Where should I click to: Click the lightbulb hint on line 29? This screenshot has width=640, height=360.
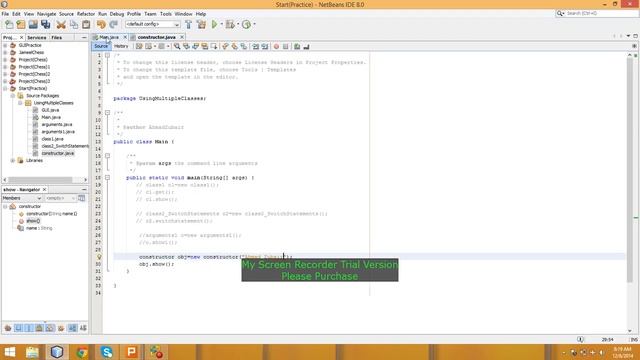click(99, 257)
